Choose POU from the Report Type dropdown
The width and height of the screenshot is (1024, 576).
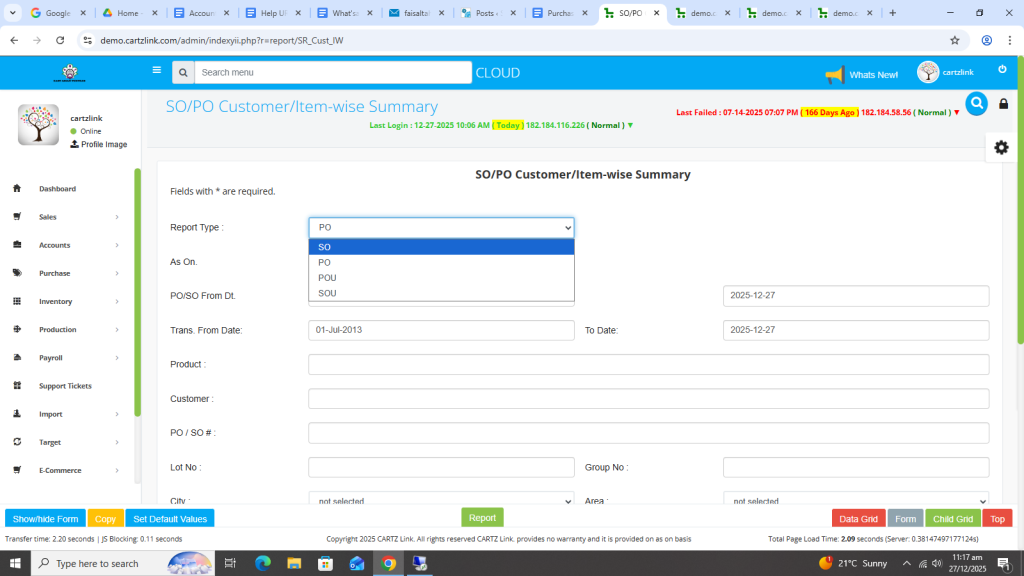tap(440, 278)
